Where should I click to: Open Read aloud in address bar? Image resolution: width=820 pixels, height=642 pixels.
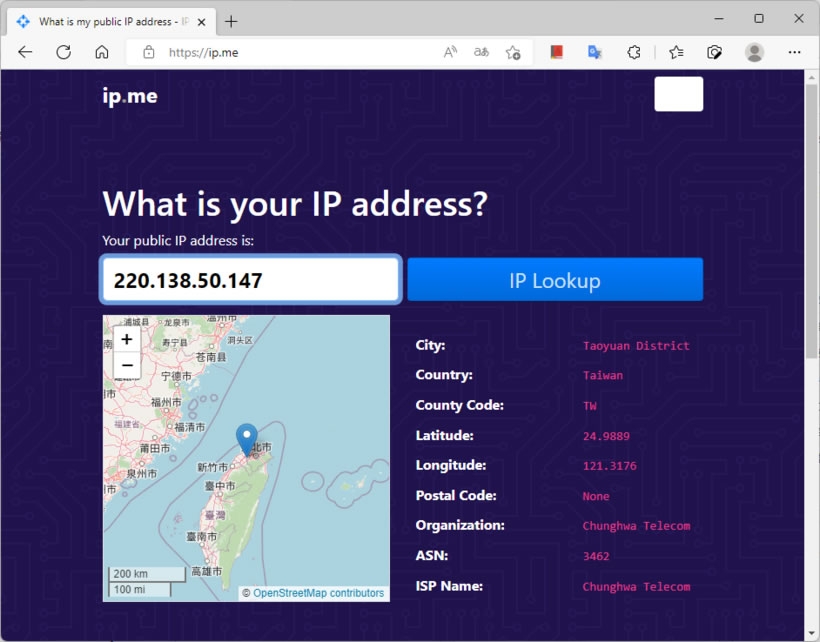[450, 53]
